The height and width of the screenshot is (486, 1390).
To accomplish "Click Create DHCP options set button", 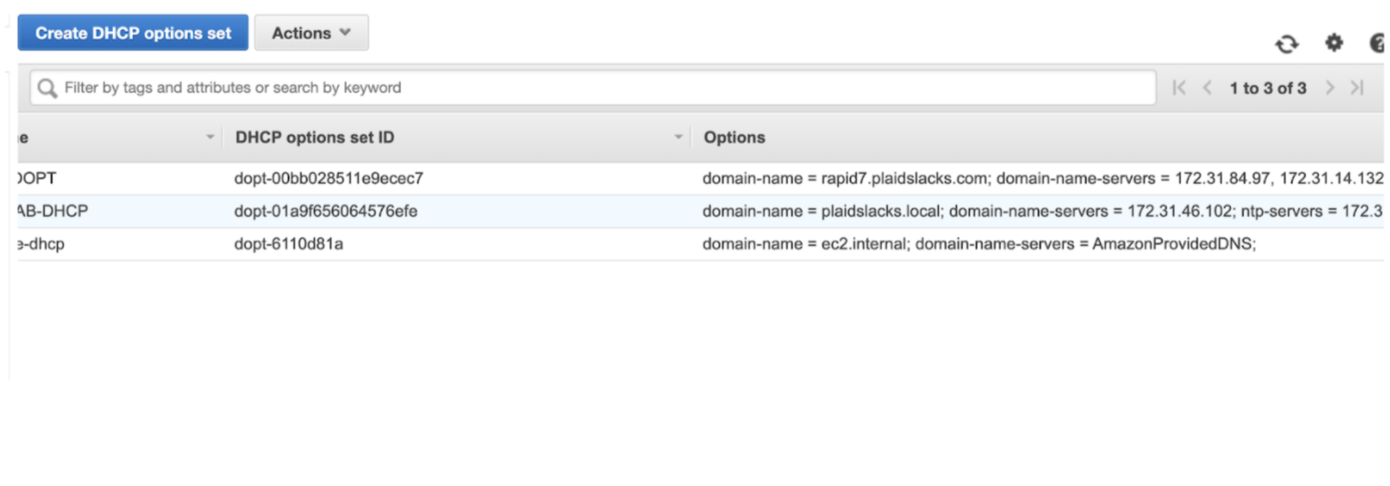I will 133,33.
